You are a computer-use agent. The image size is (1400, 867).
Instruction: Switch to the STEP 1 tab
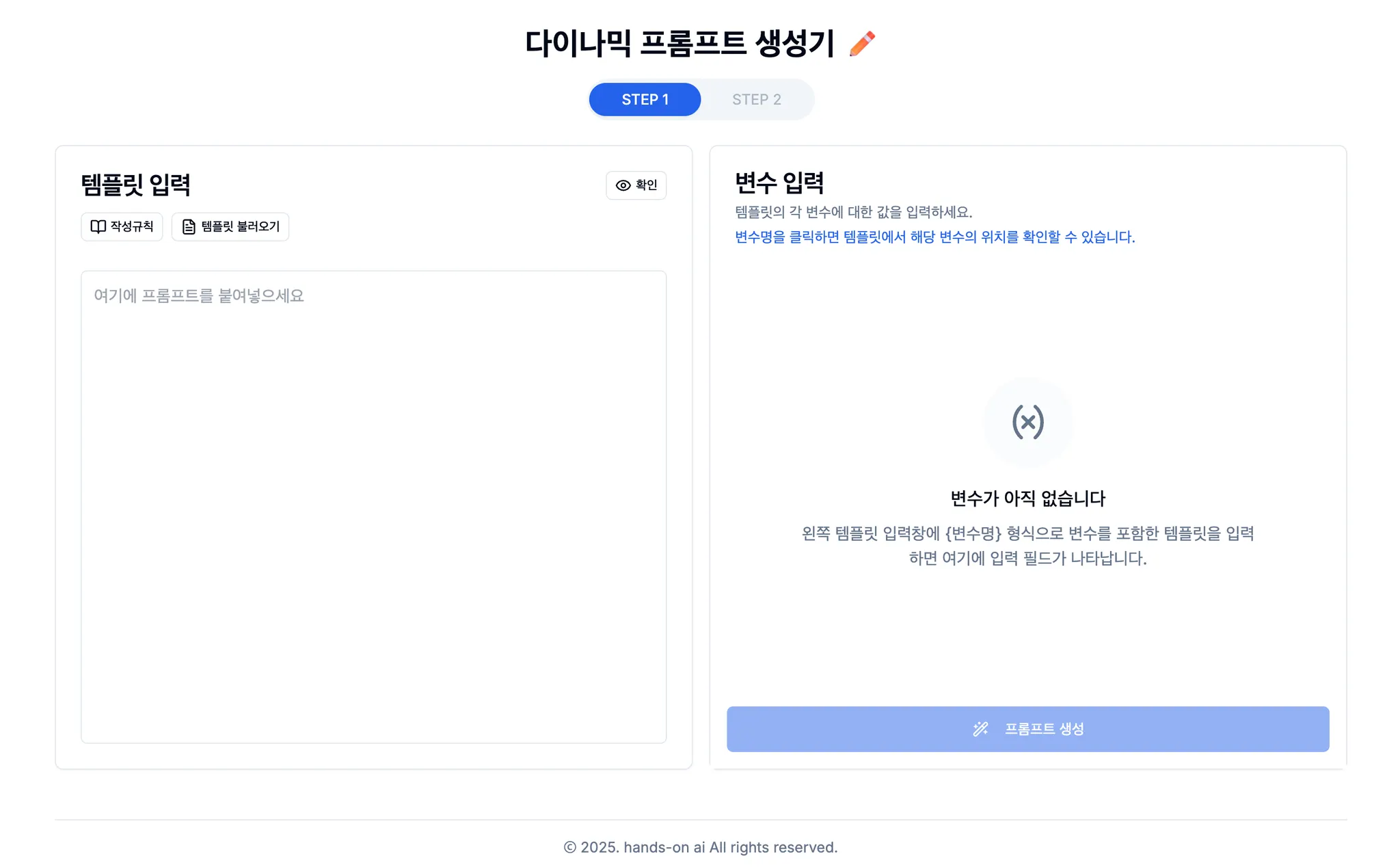645,100
